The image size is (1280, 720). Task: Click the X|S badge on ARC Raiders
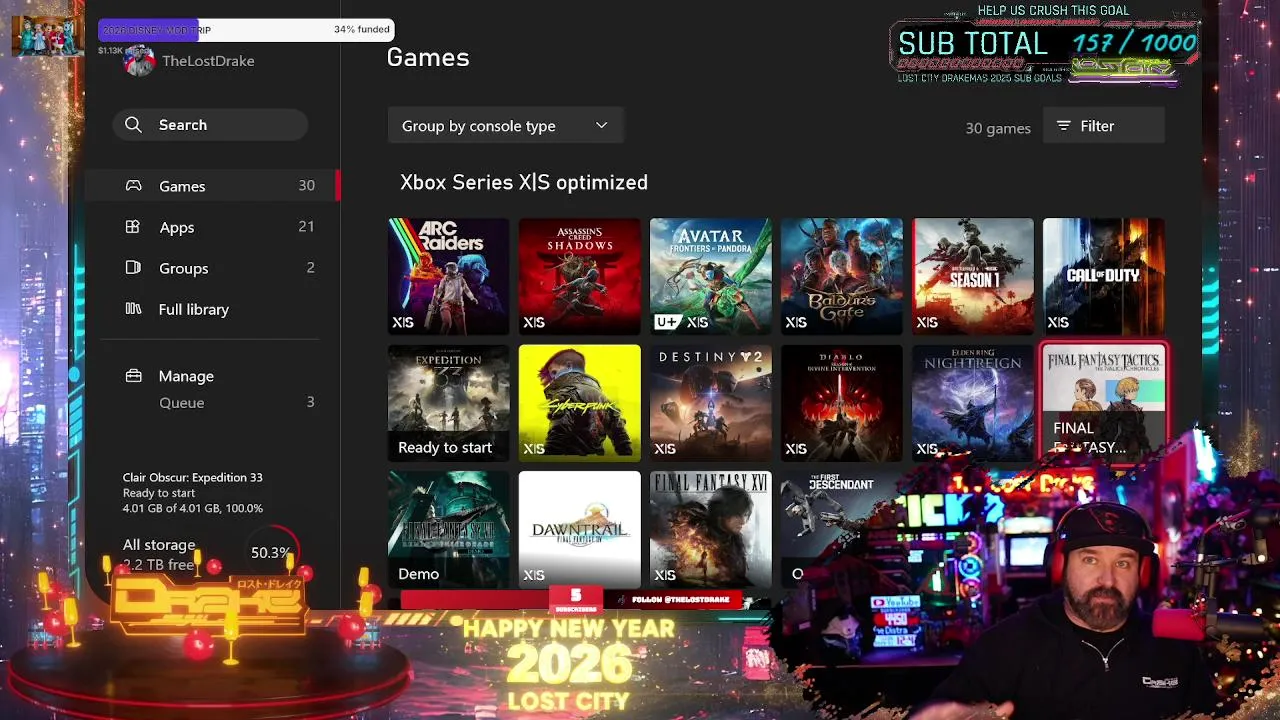[403, 322]
